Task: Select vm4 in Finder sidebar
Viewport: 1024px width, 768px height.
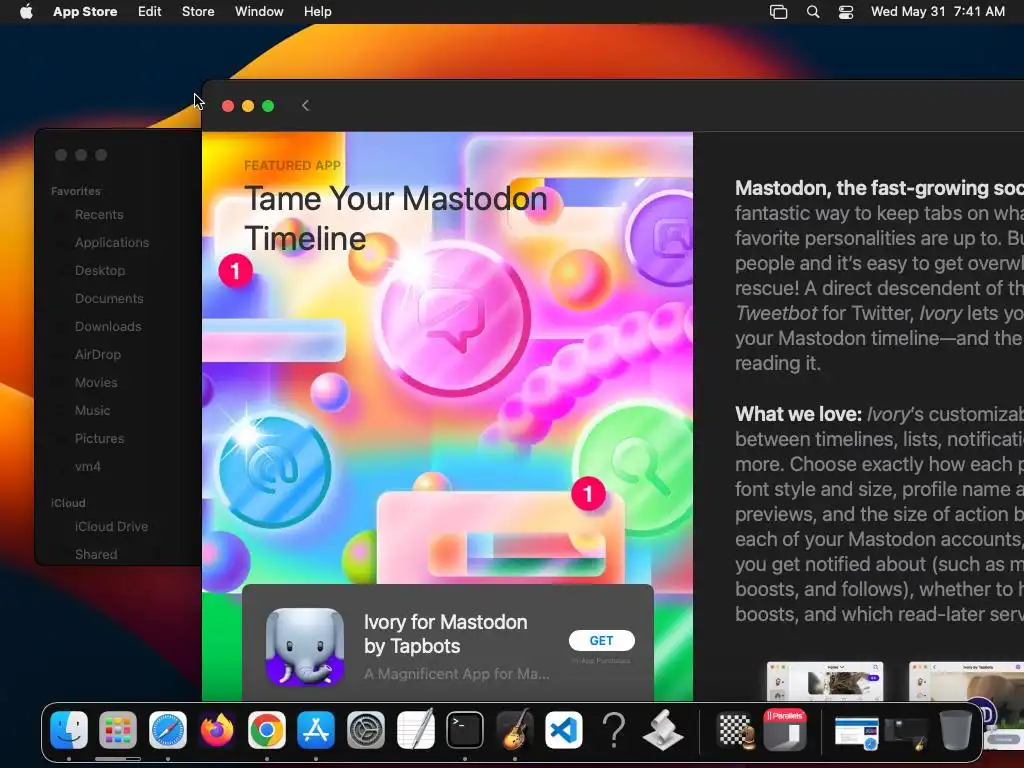Action: 88,467
